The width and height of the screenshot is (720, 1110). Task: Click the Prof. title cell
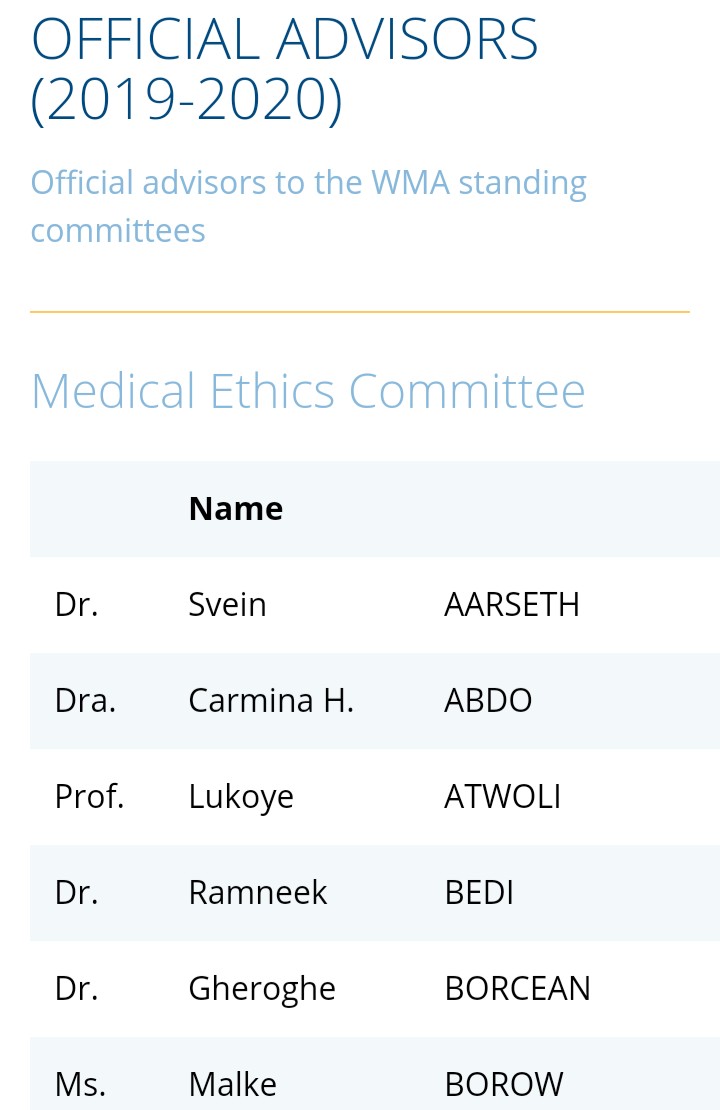(89, 796)
